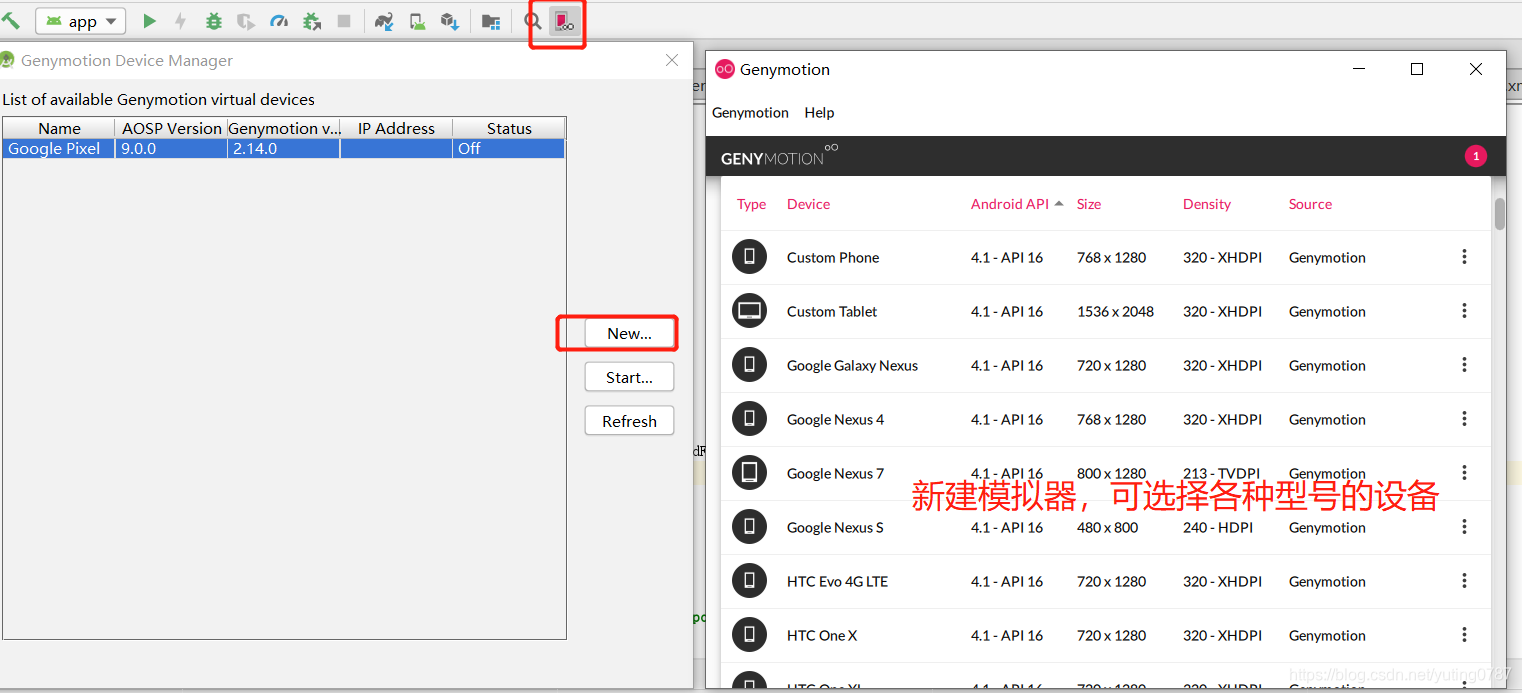Click the Start... button
This screenshot has height=693, width=1522.
[x=629, y=377]
